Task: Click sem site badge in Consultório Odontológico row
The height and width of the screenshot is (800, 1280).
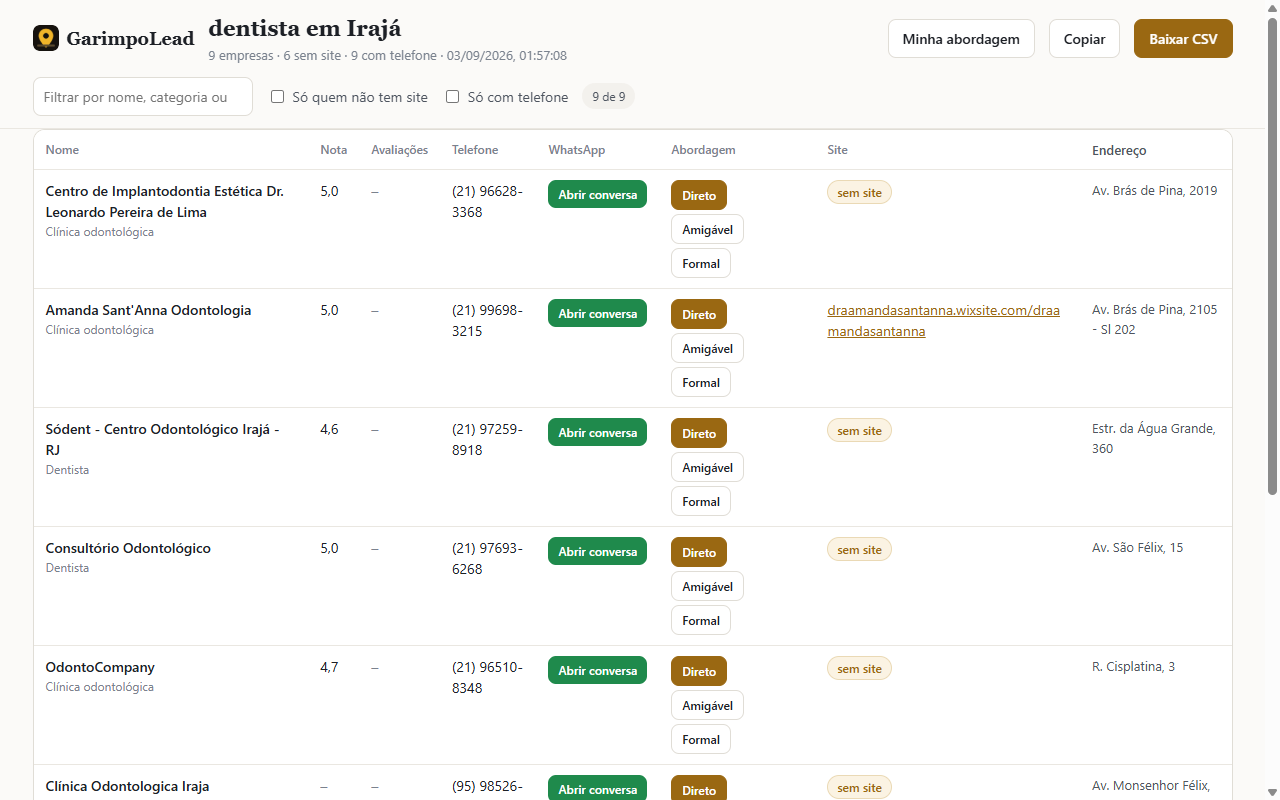Action: coord(859,549)
